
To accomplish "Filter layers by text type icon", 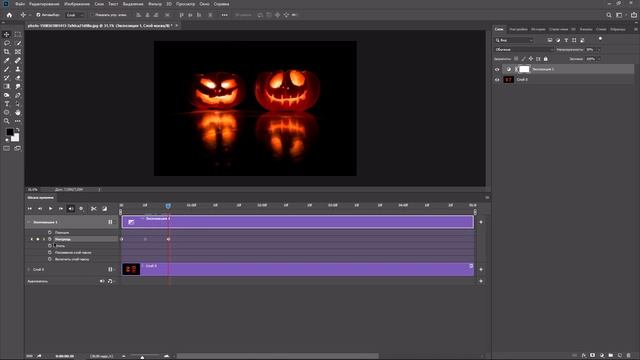I will [x=566, y=40].
